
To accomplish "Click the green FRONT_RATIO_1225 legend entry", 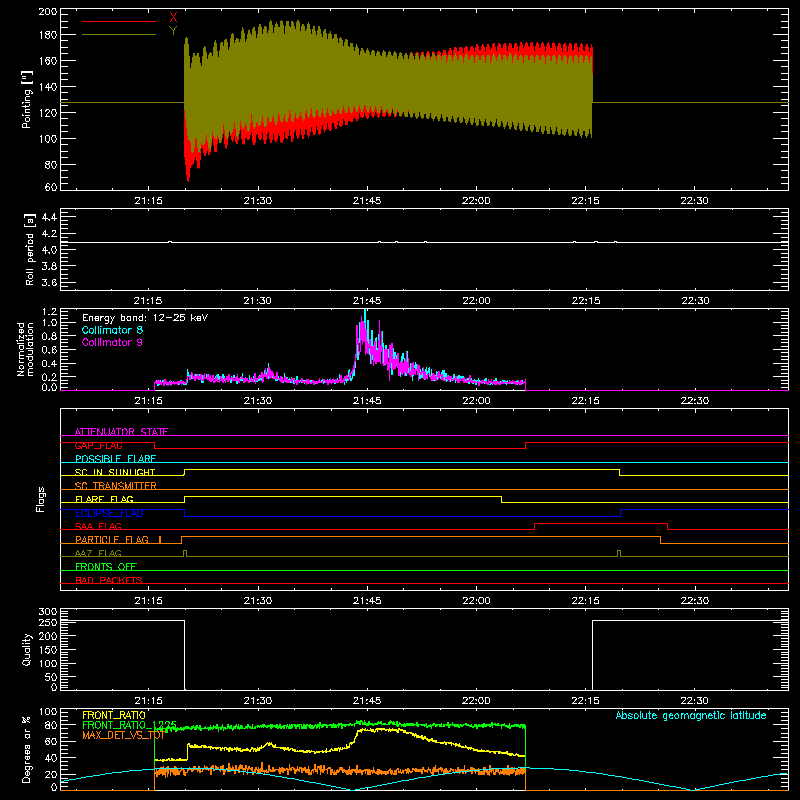I will [130, 725].
